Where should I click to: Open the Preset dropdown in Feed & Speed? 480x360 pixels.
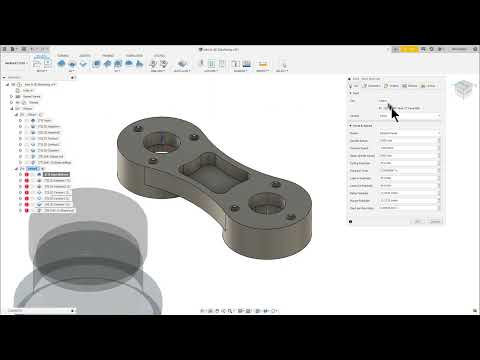tap(409, 133)
